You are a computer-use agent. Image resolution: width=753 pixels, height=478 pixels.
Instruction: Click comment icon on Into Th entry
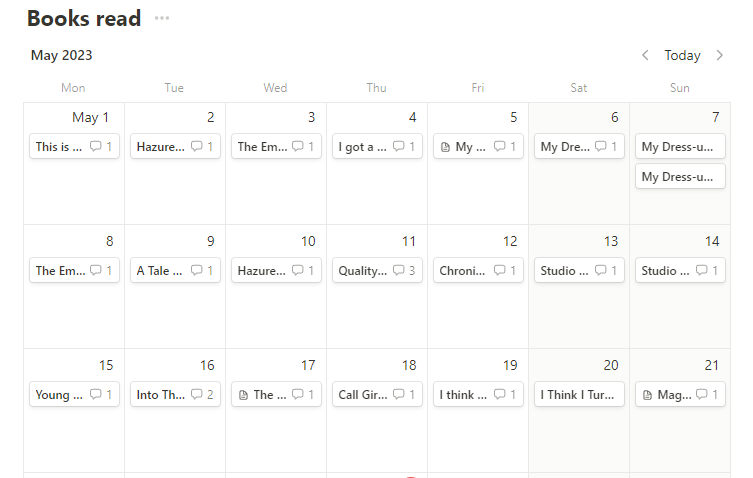[x=197, y=395]
